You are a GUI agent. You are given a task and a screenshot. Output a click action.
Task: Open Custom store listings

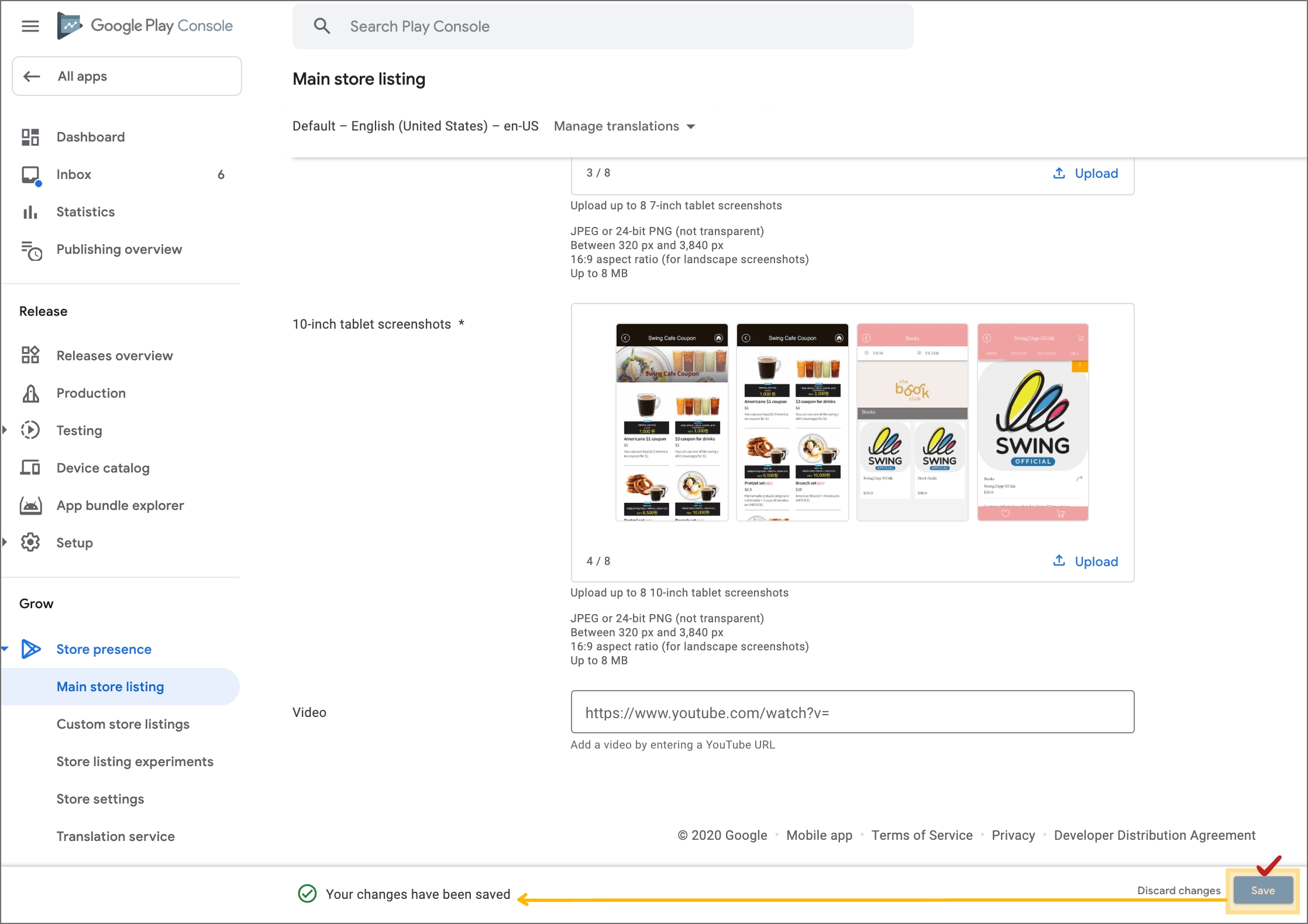123,724
